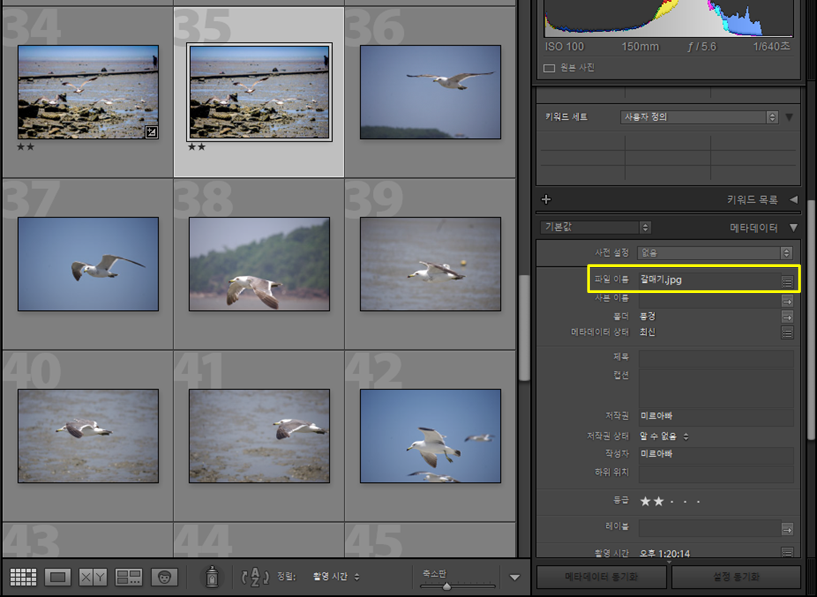The width and height of the screenshot is (817, 597).
Task: Click the histogram graph
Action: click(x=669, y=18)
